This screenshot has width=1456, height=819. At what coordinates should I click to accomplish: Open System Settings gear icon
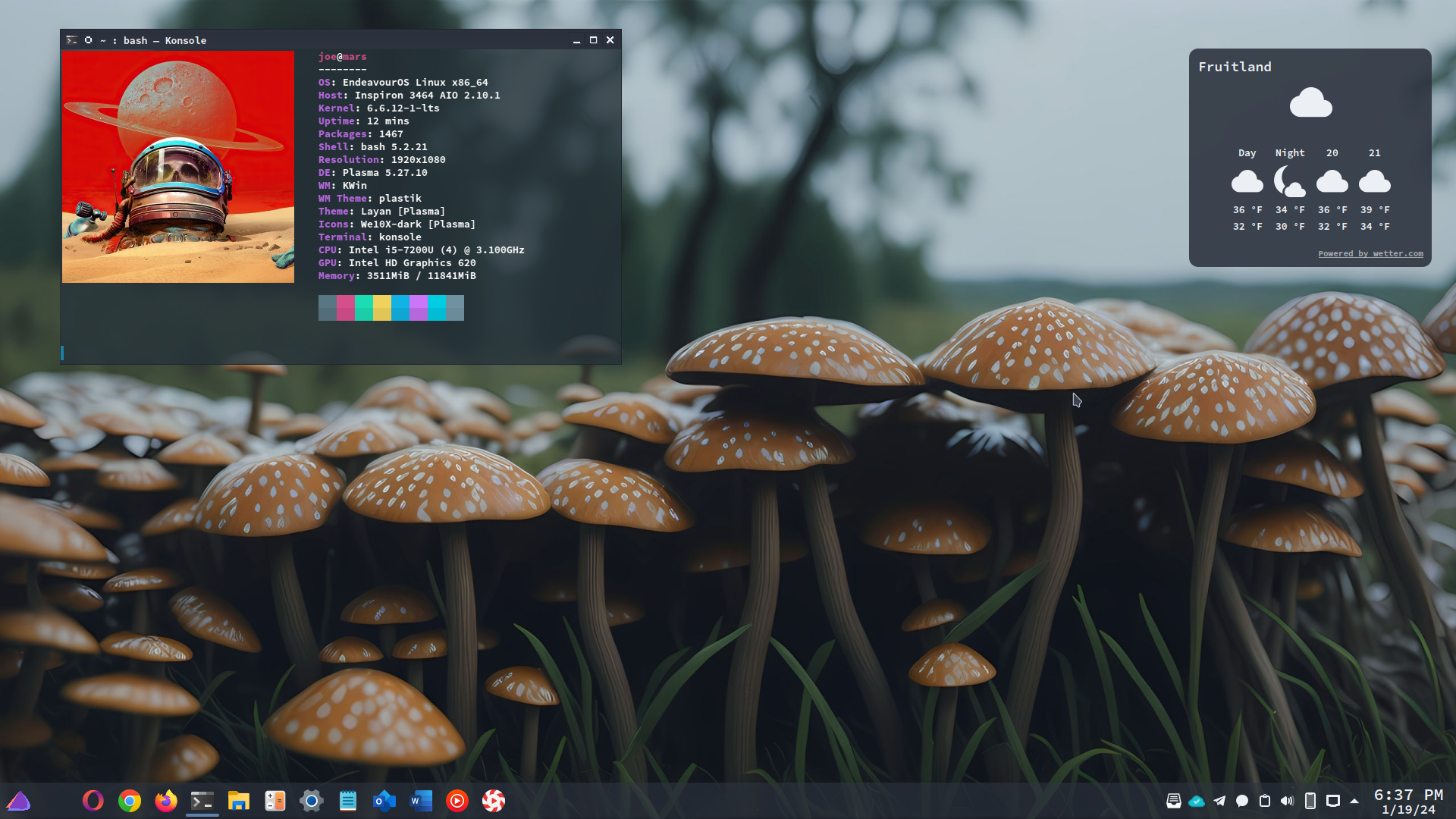[x=311, y=801]
